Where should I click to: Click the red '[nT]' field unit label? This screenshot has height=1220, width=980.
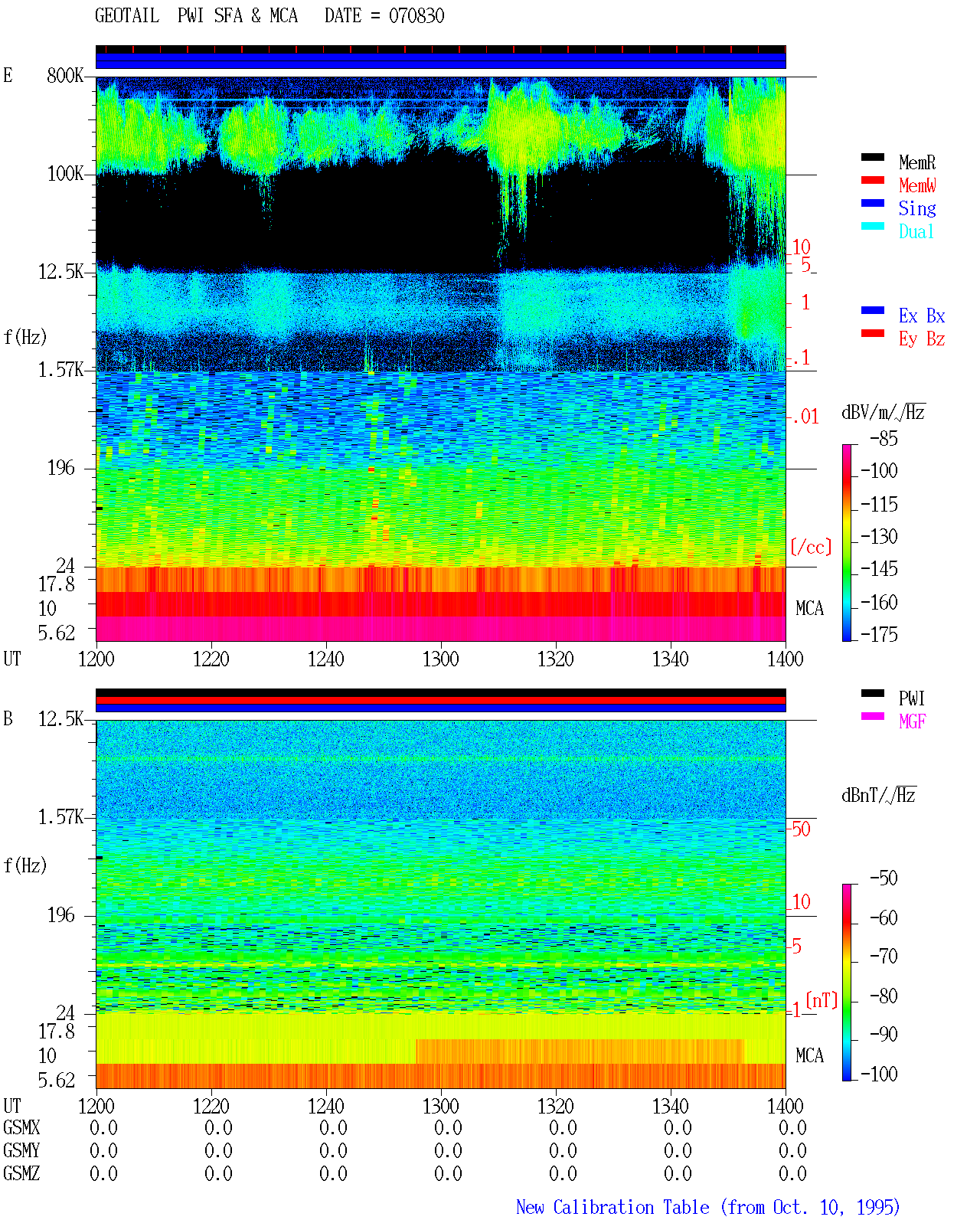tap(822, 999)
